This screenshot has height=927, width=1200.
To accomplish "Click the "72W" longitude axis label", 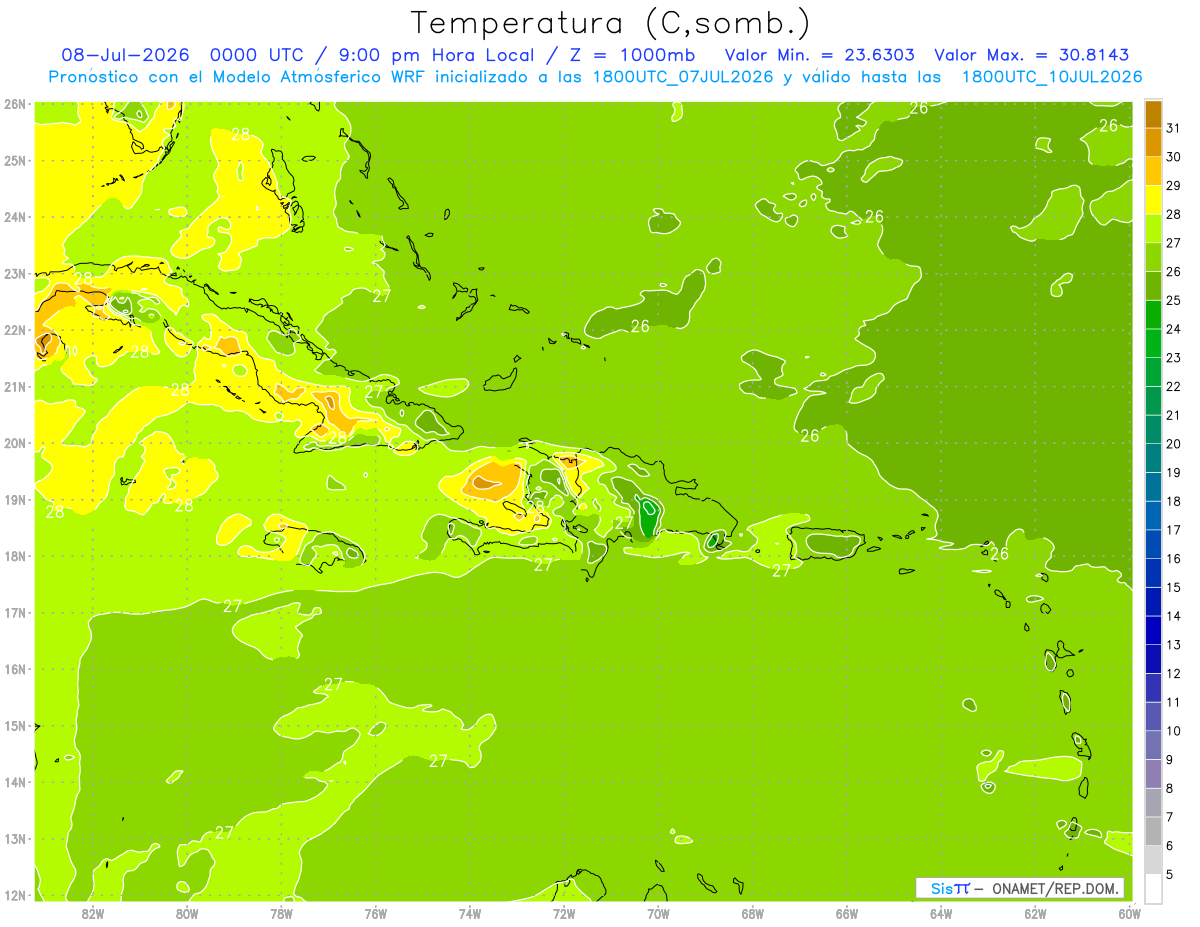I will [564, 913].
